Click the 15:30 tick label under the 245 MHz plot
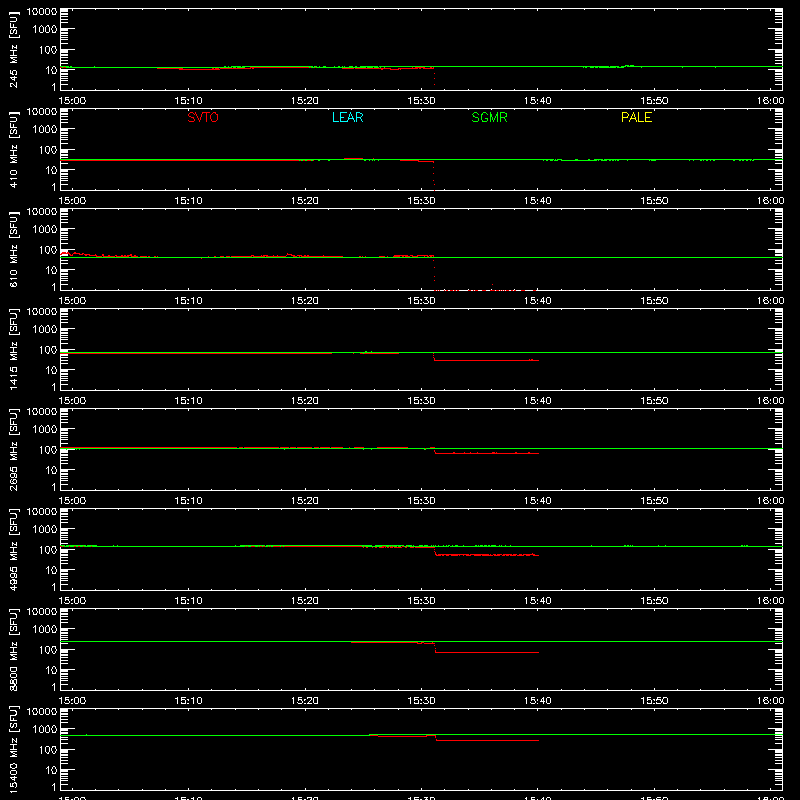Screen dimensions: 800x800 click(x=421, y=101)
